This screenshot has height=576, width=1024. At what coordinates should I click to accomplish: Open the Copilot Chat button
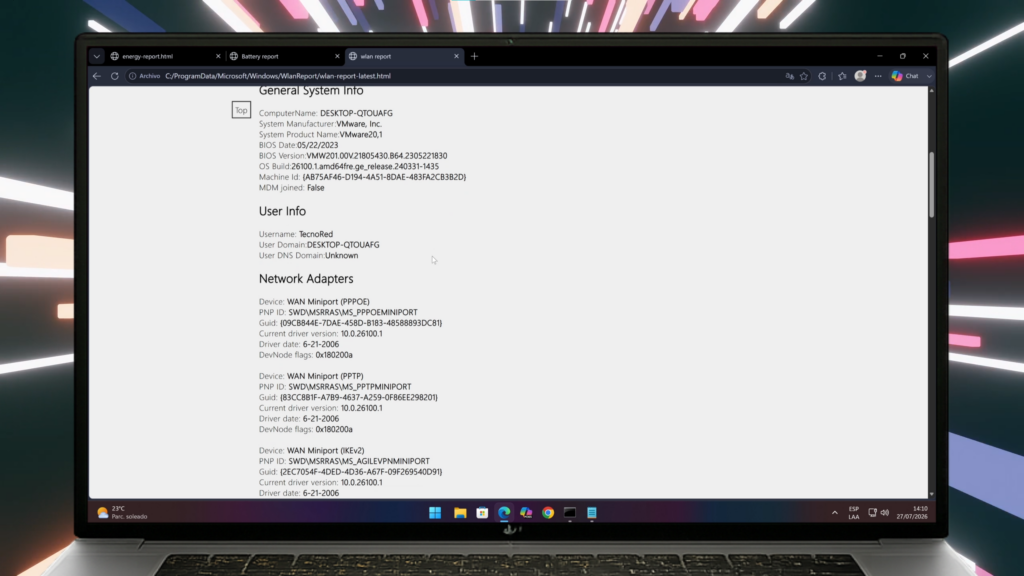[x=906, y=76]
